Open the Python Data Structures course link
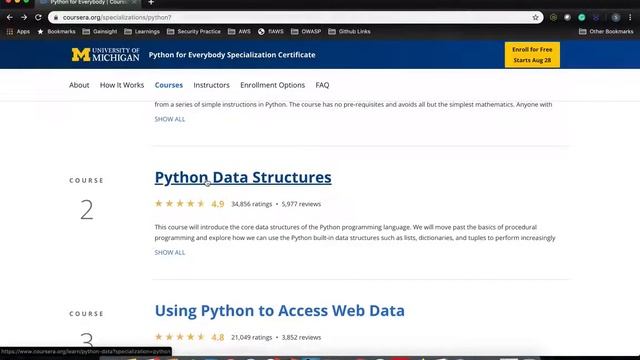640x360 pixels. coord(243,177)
